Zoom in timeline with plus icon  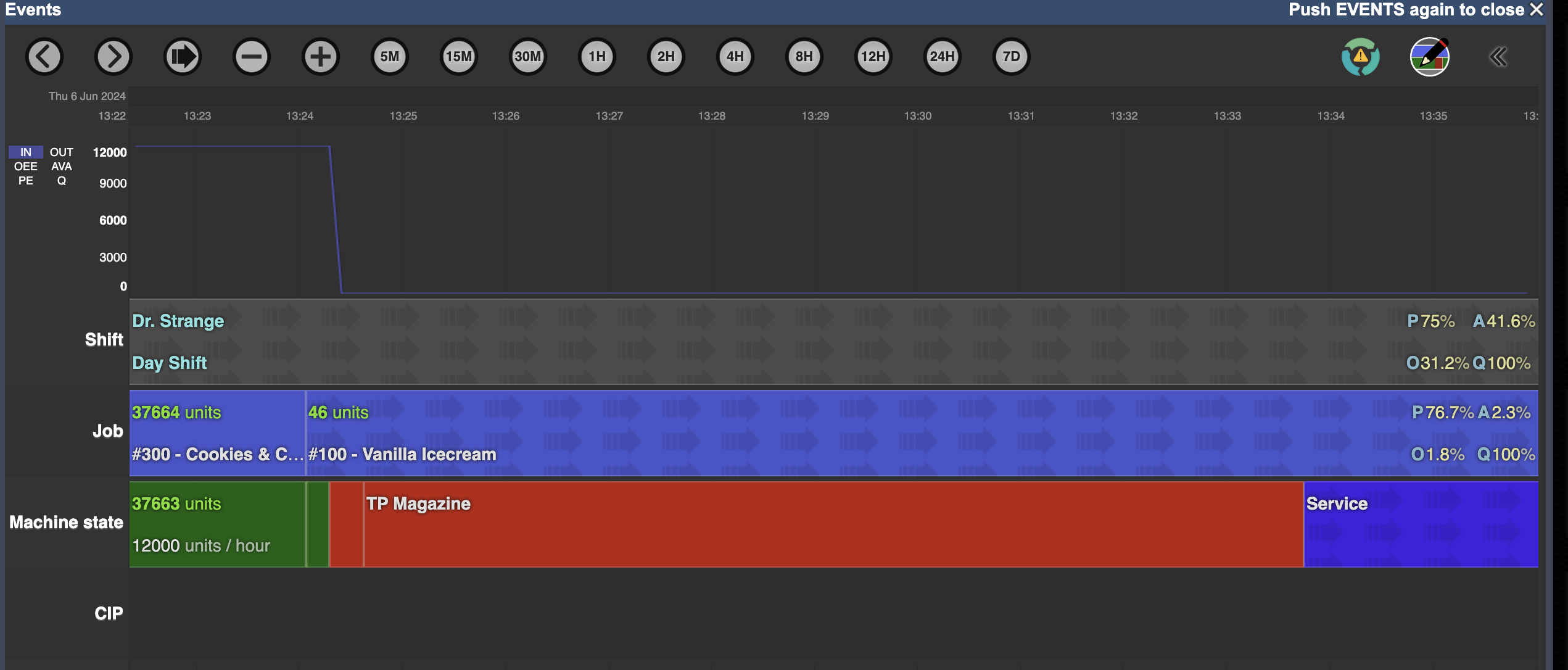point(321,57)
